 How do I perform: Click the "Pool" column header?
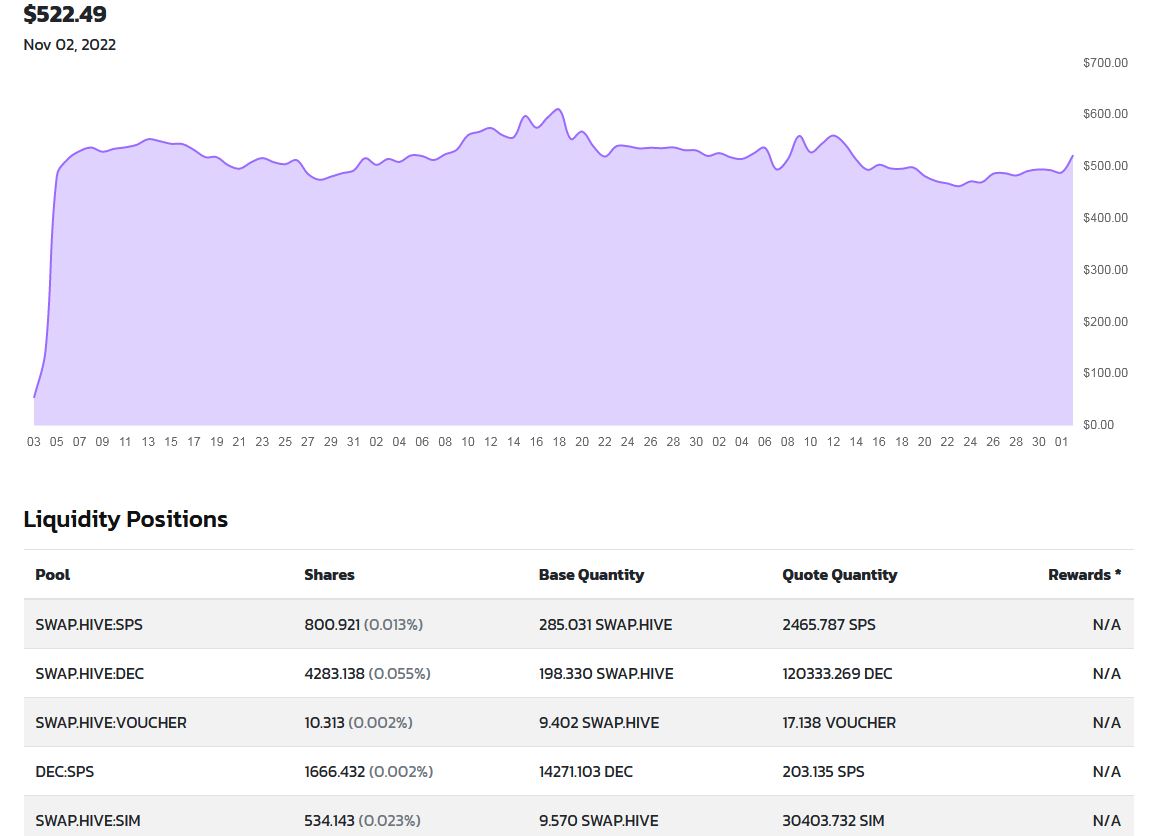point(53,575)
